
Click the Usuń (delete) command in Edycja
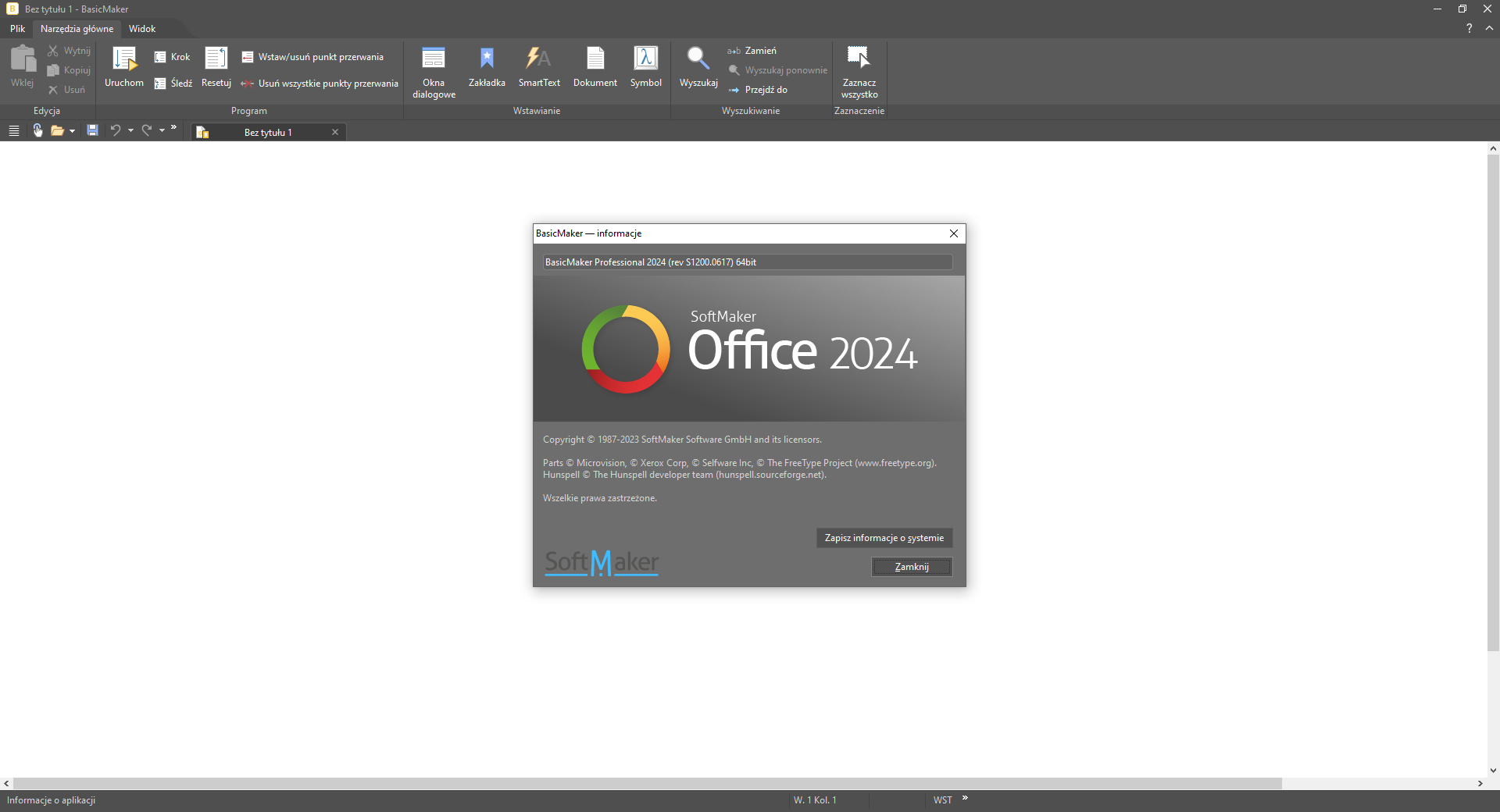[66, 90]
